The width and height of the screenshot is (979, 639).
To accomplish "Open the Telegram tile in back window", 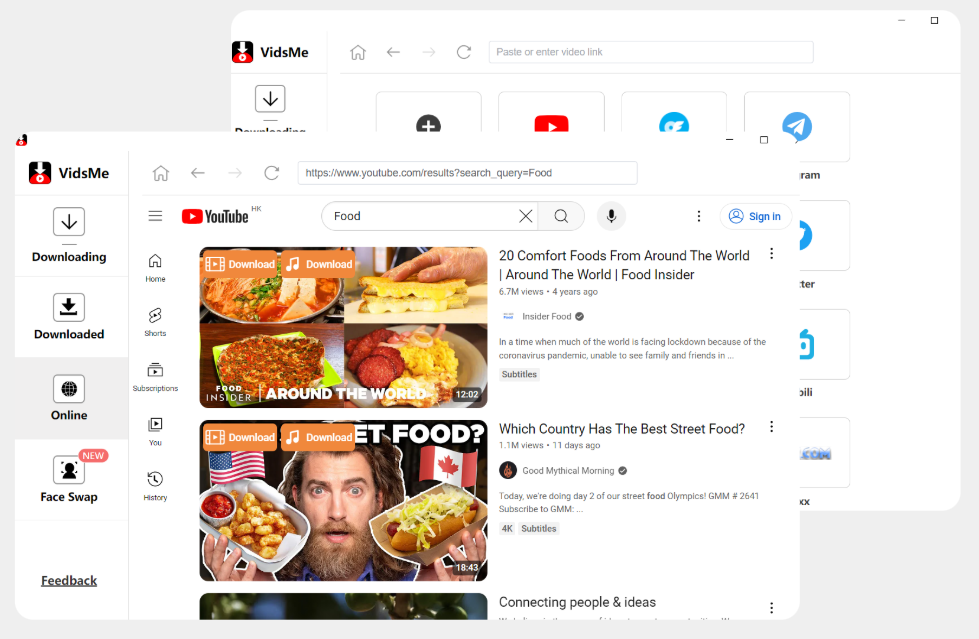I will click(797, 127).
